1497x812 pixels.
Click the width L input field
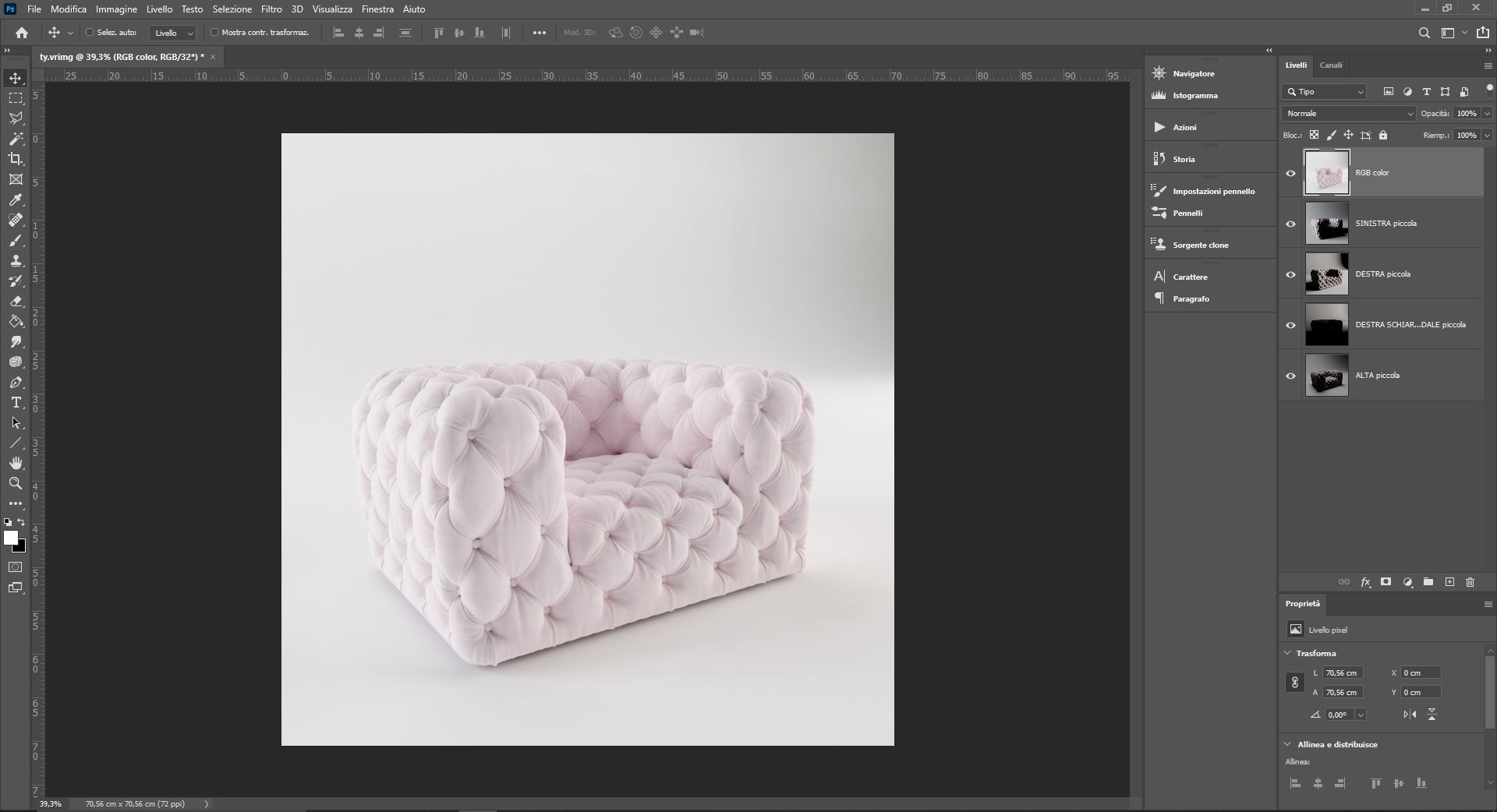tap(1343, 673)
